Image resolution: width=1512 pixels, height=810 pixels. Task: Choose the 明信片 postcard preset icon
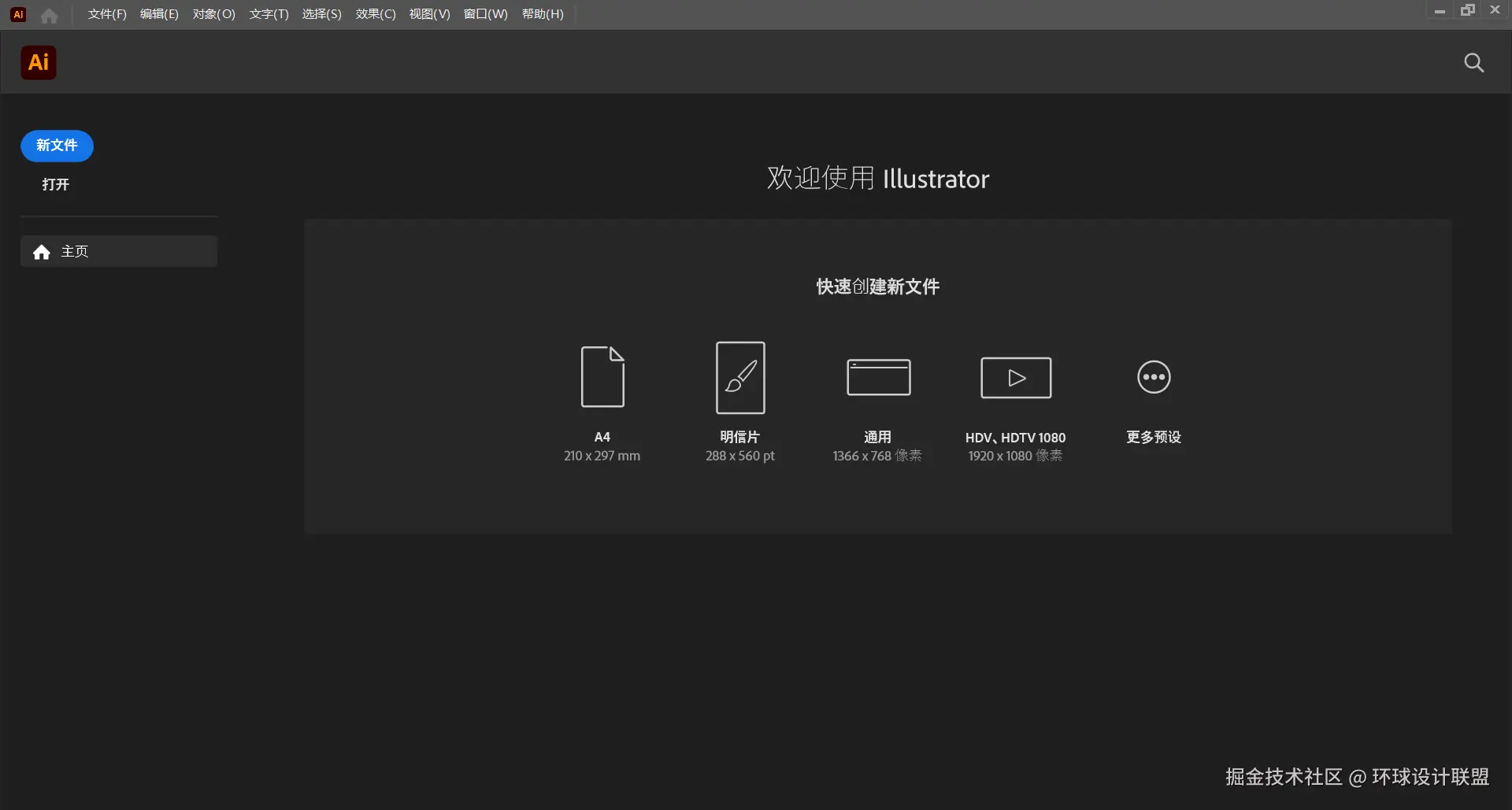(x=740, y=377)
